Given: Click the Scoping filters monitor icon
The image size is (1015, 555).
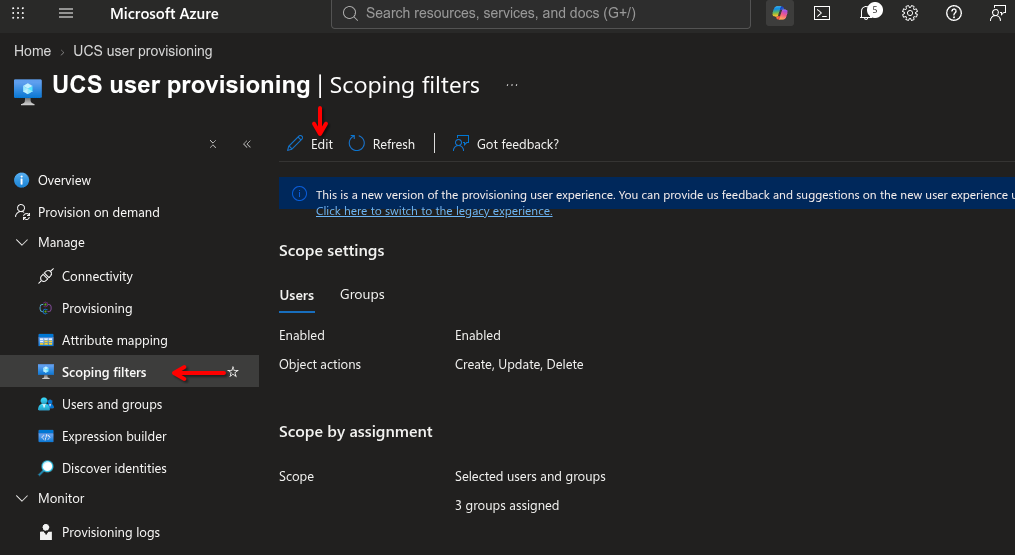Looking at the screenshot, I should (46, 372).
